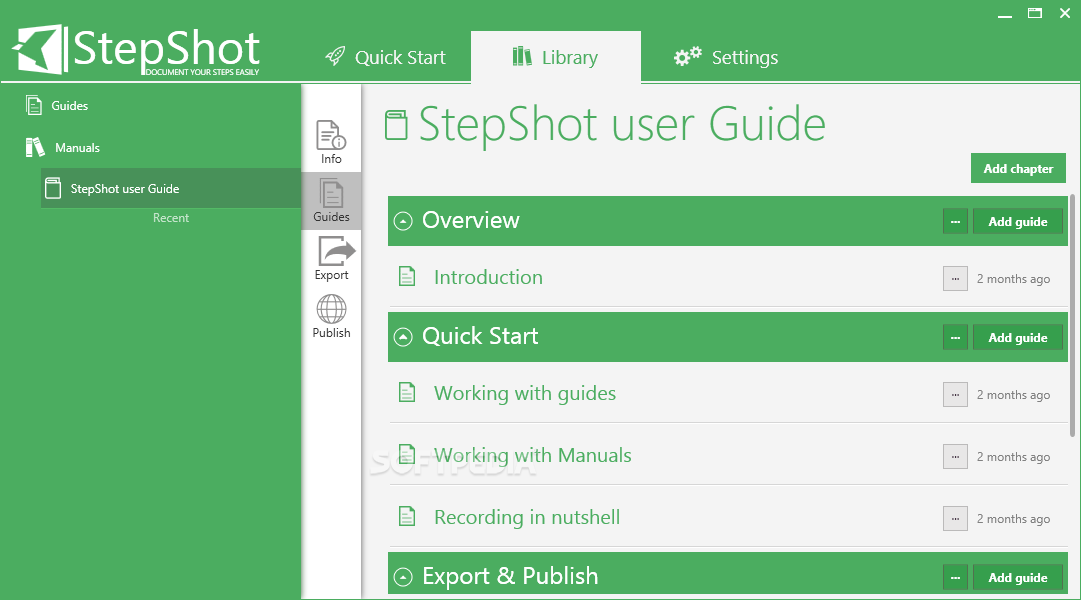Click the Overview chapter title
The image size is (1081, 600).
[x=471, y=220]
